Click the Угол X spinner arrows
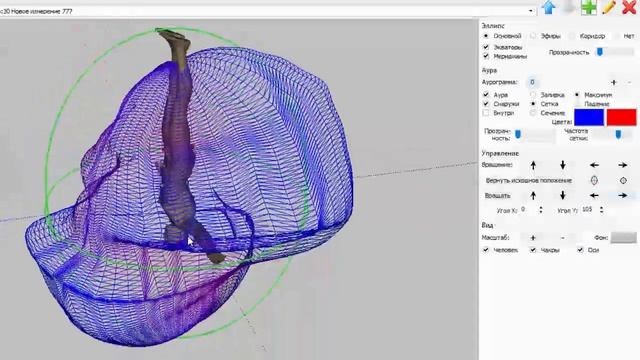 (x=541, y=210)
